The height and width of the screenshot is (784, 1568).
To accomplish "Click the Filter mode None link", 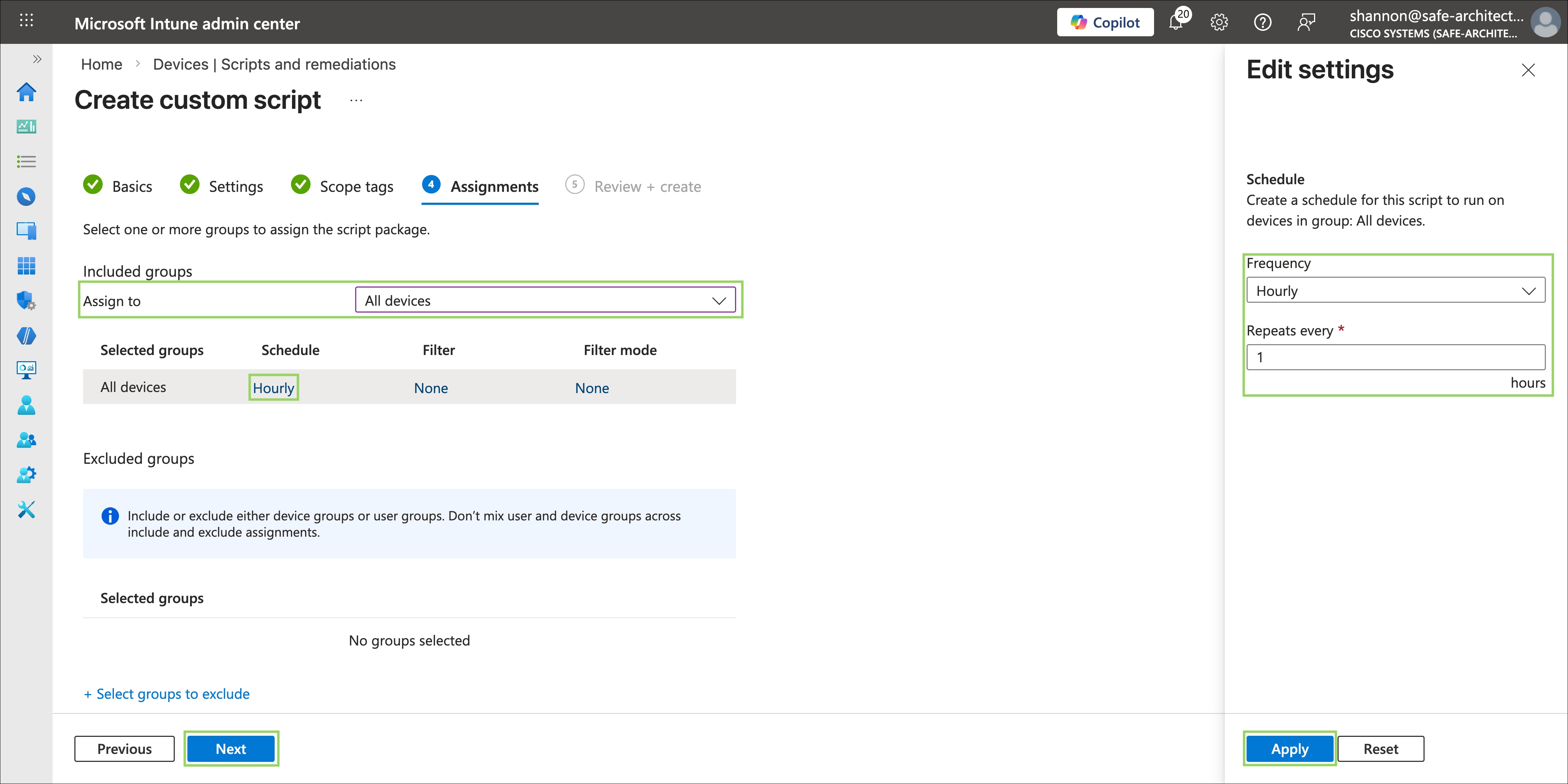I will 592,388.
